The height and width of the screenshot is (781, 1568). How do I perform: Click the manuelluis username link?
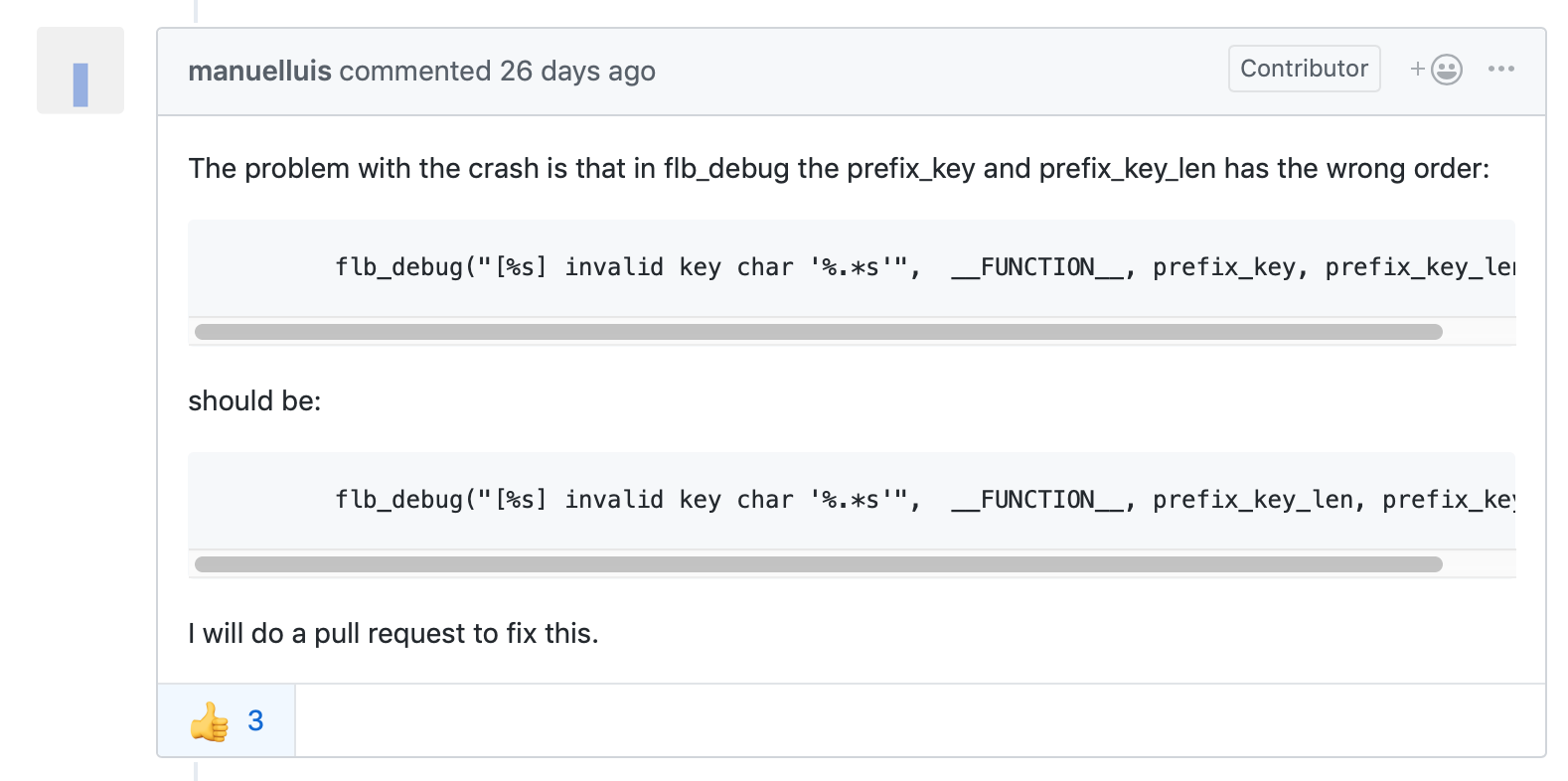click(259, 72)
